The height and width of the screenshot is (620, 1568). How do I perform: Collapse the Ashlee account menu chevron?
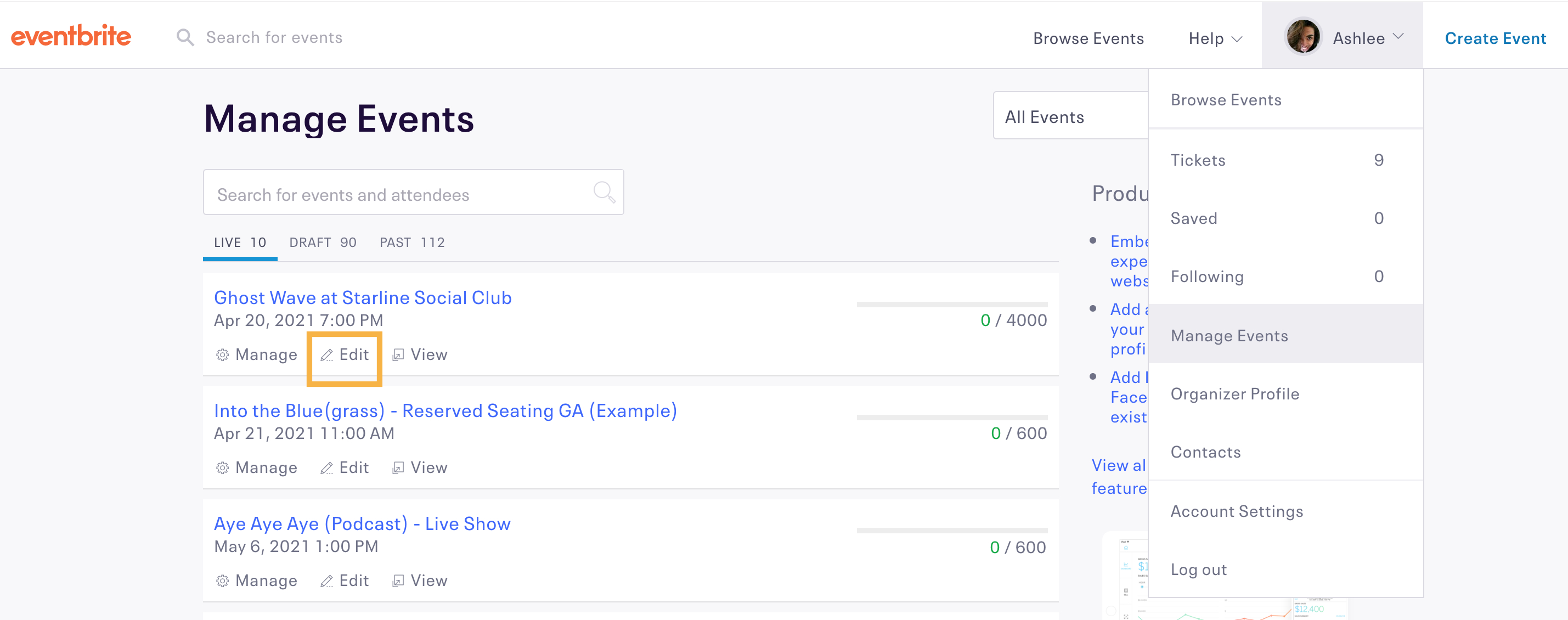[1399, 37]
